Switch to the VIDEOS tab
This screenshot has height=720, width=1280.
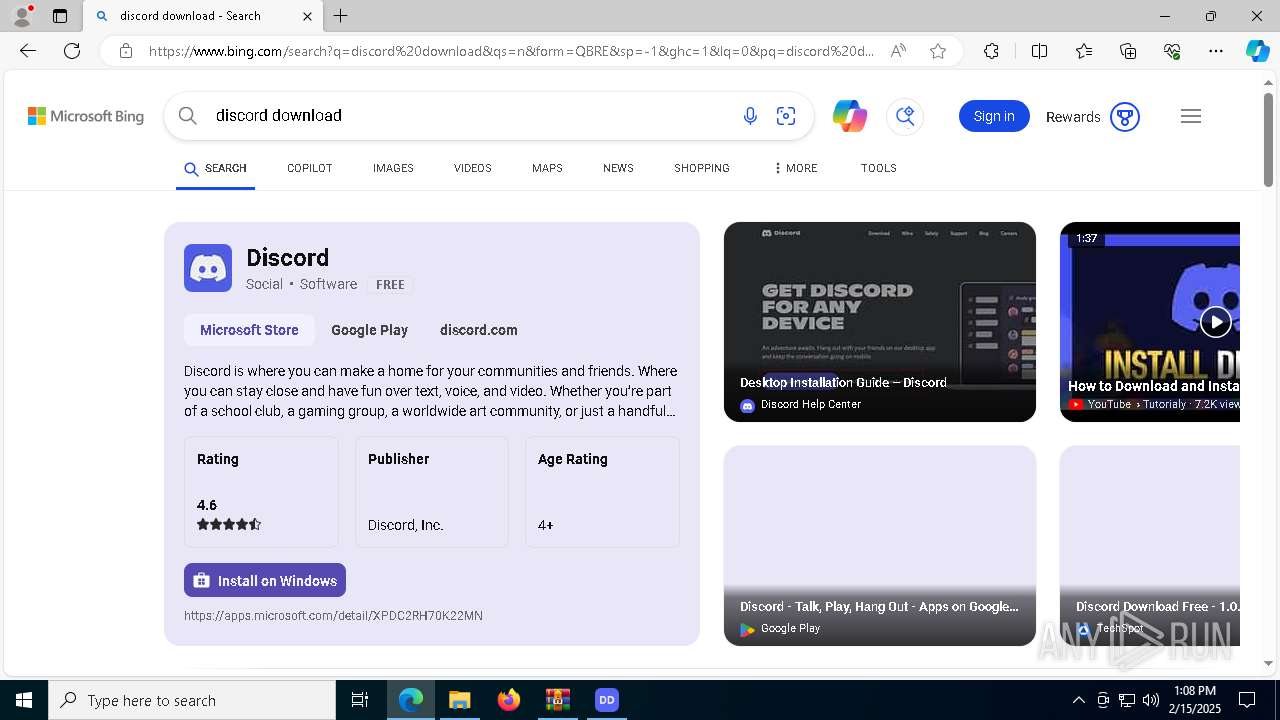[x=472, y=168]
